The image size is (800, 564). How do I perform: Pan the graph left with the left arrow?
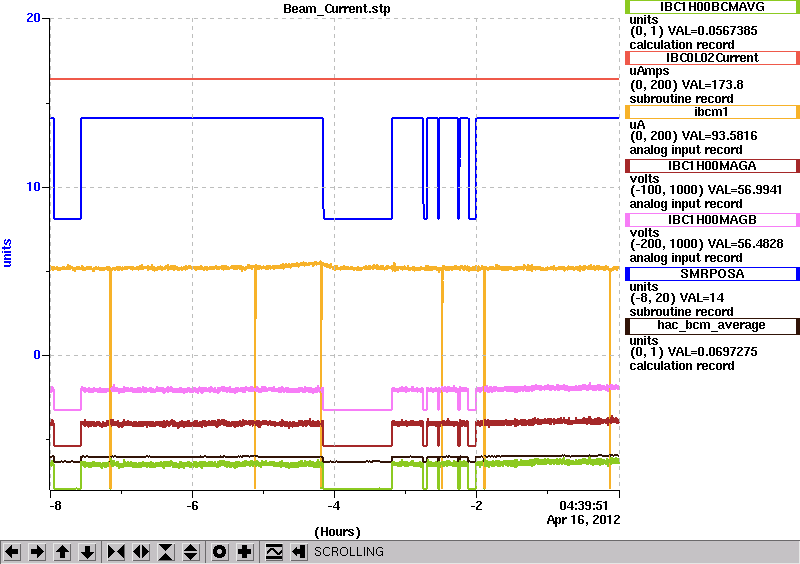tap(12, 552)
